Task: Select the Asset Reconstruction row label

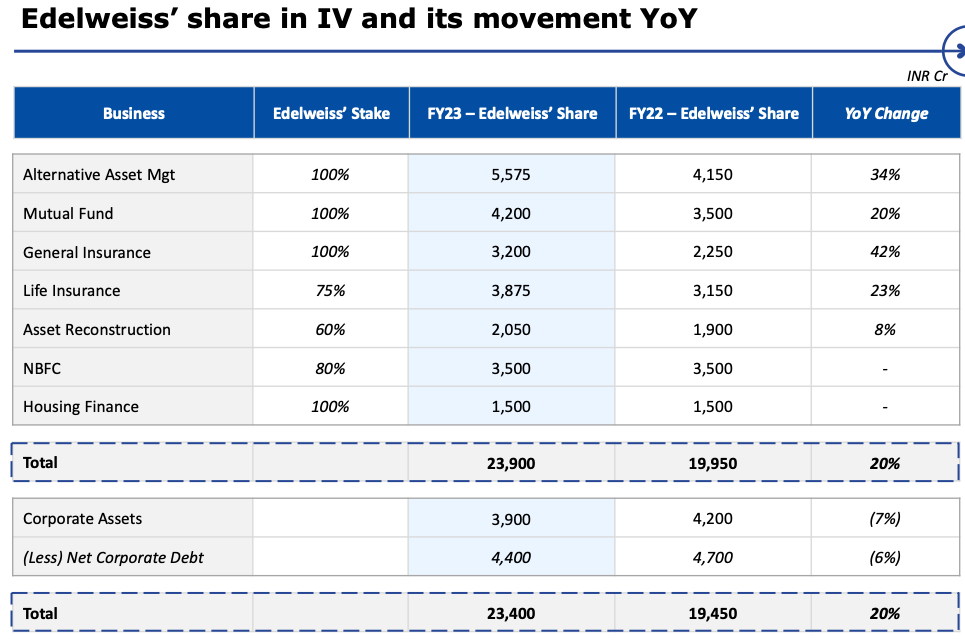Action: (x=97, y=329)
